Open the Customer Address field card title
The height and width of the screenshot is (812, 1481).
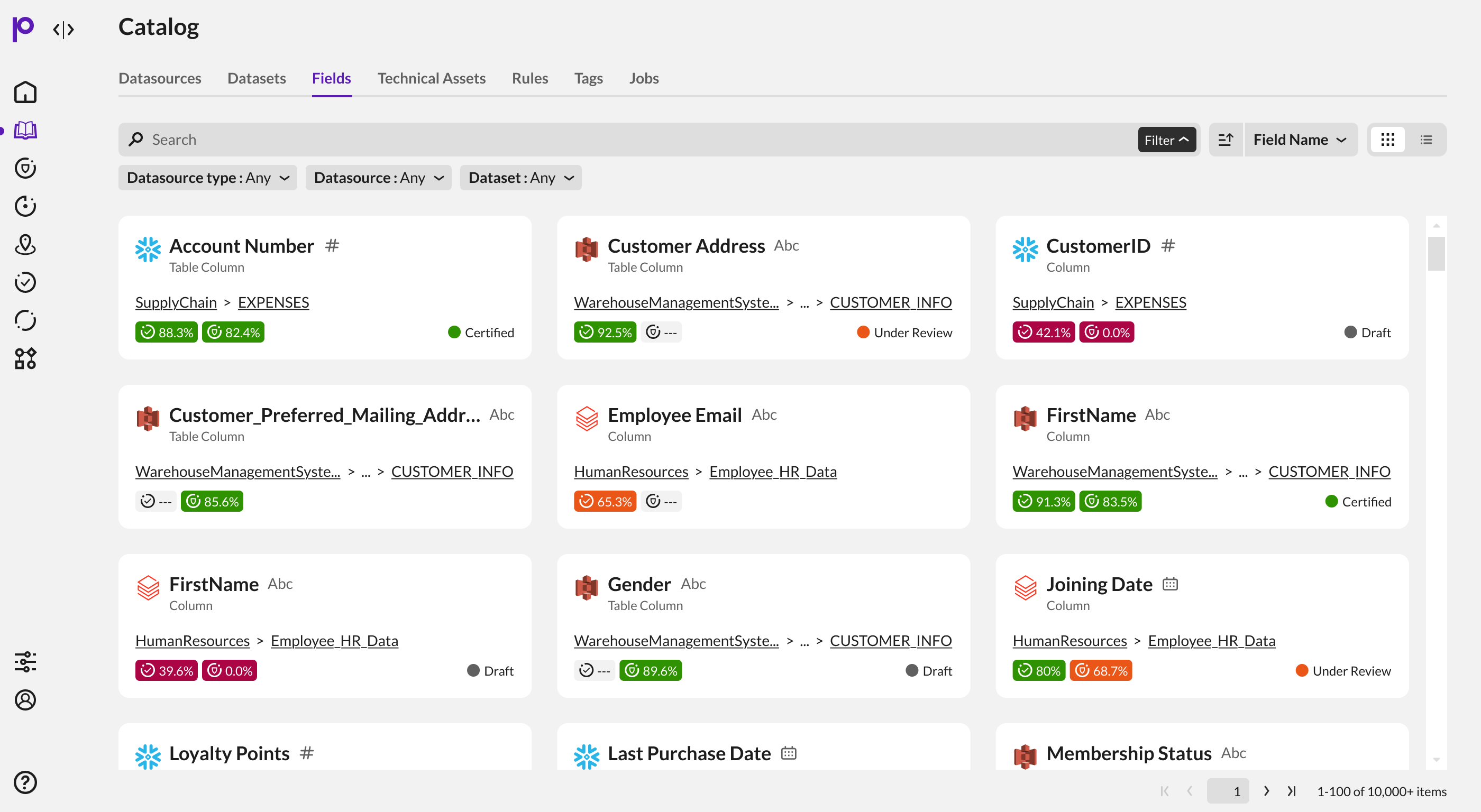(686, 245)
